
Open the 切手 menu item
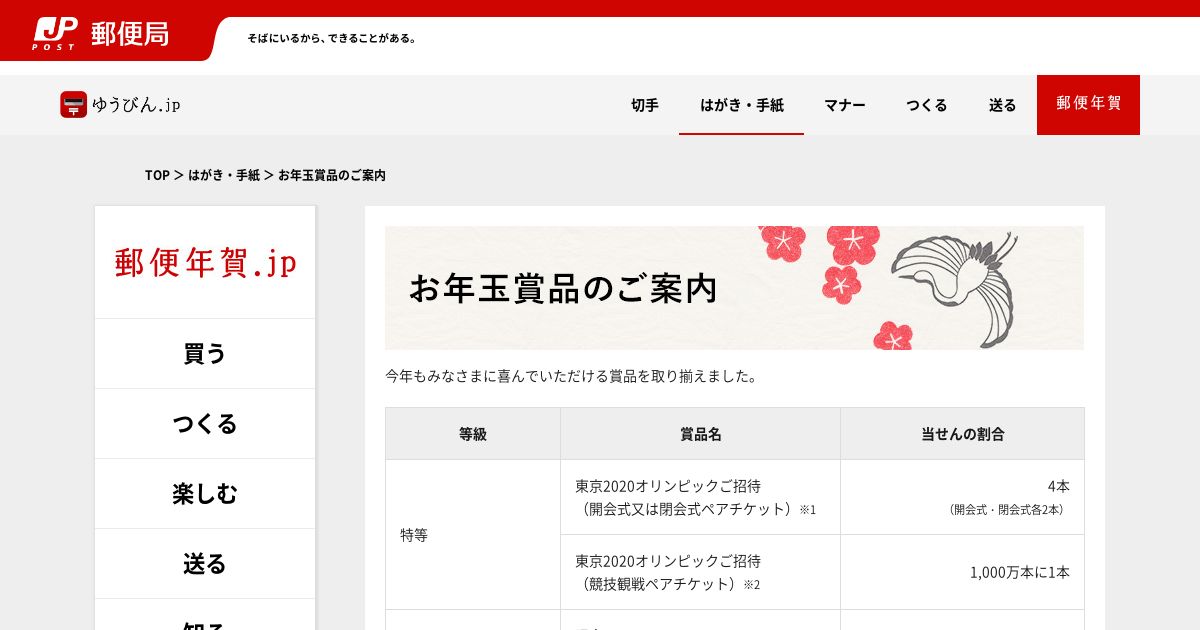coord(645,105)
